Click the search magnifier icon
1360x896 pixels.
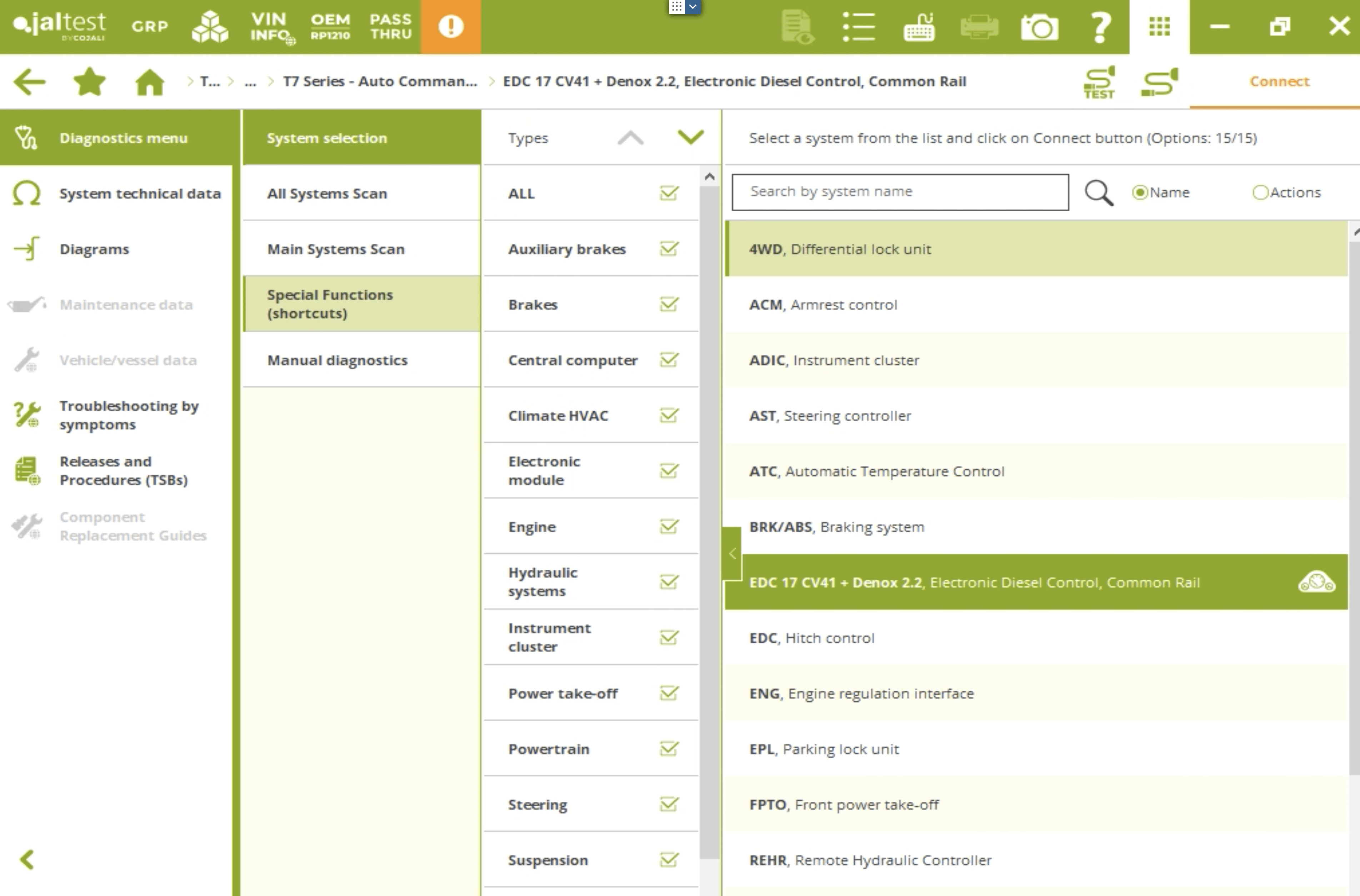(1098, 192)
